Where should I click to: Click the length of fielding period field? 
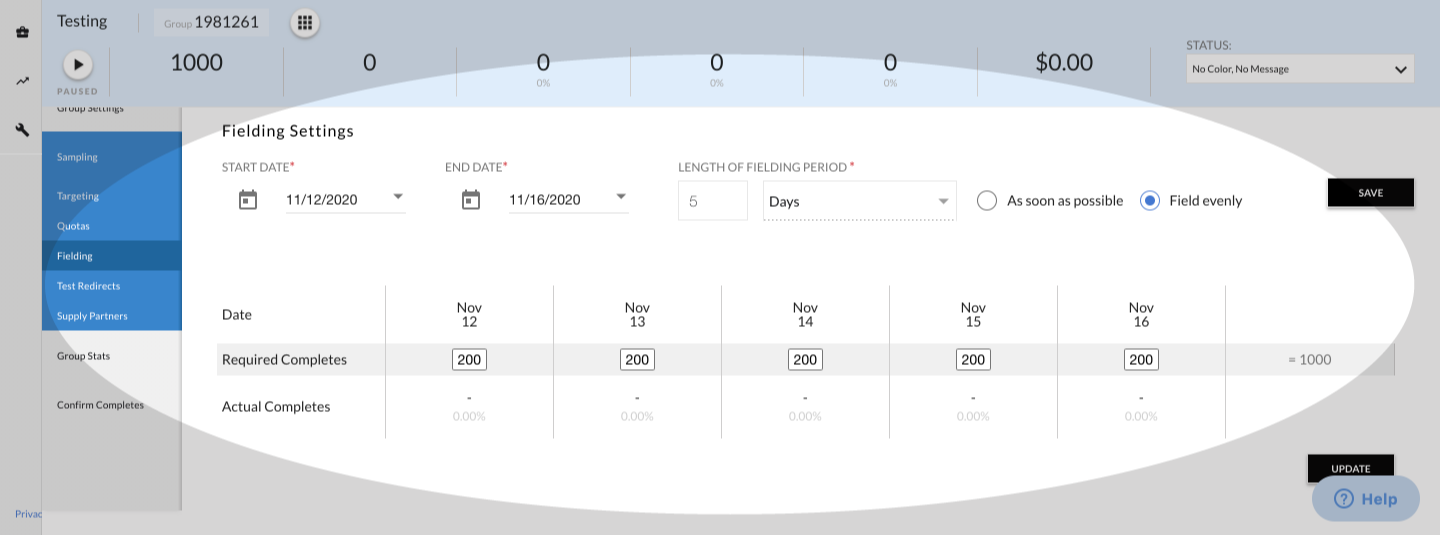(x=713, y=201)
